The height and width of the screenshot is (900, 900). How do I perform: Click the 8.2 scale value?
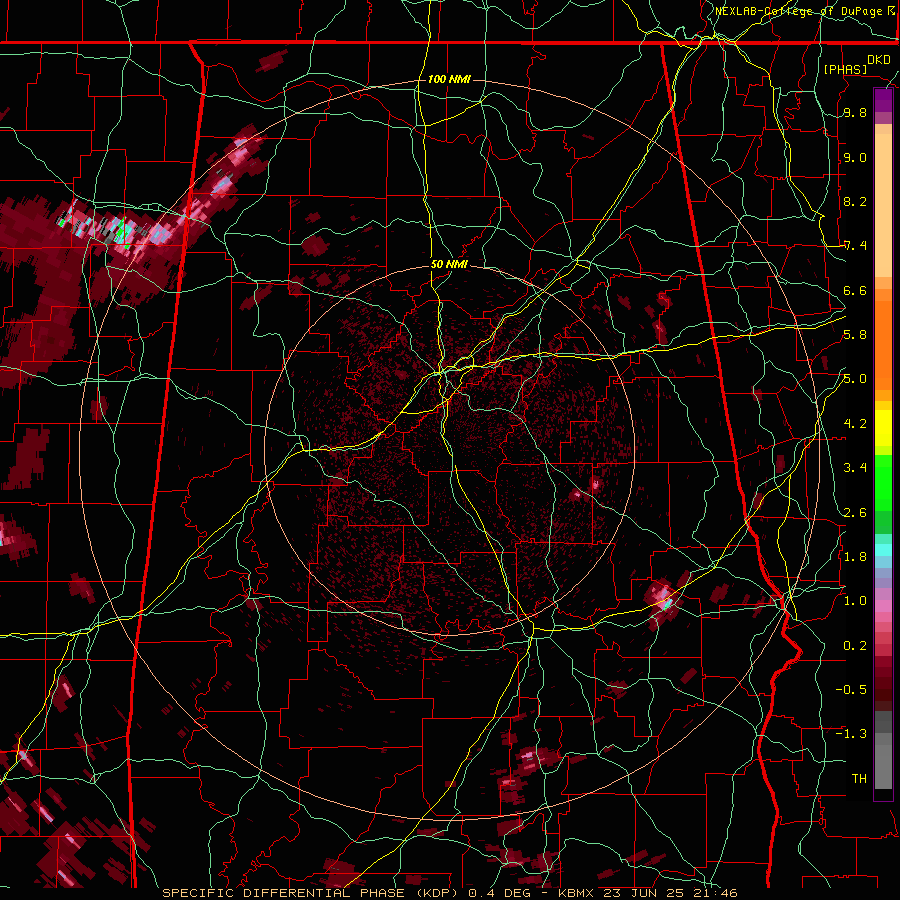[855, 201]
